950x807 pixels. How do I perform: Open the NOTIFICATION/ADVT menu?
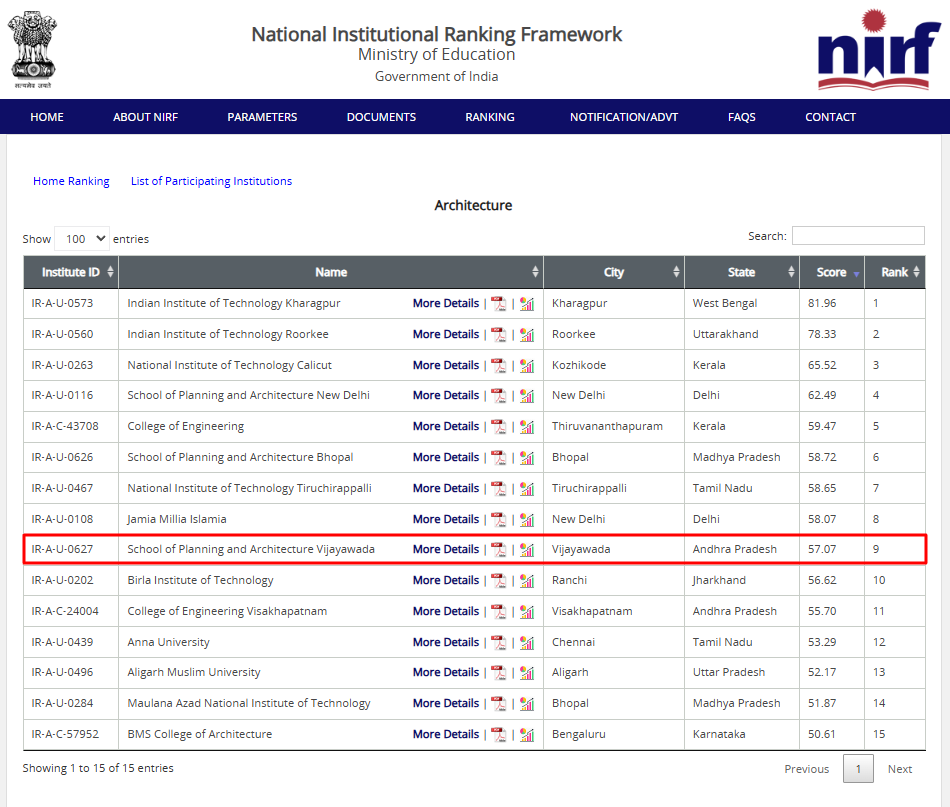(624, 117)
